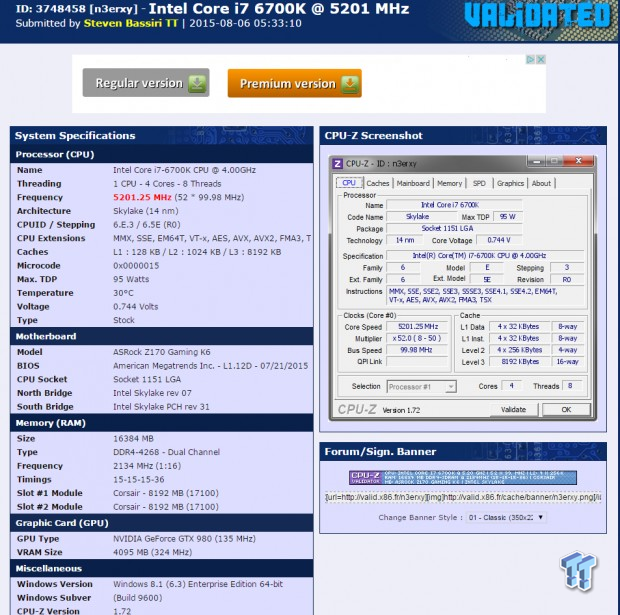
Task: Click the Validate button in CPU-Z
Action: pos(514,409)
